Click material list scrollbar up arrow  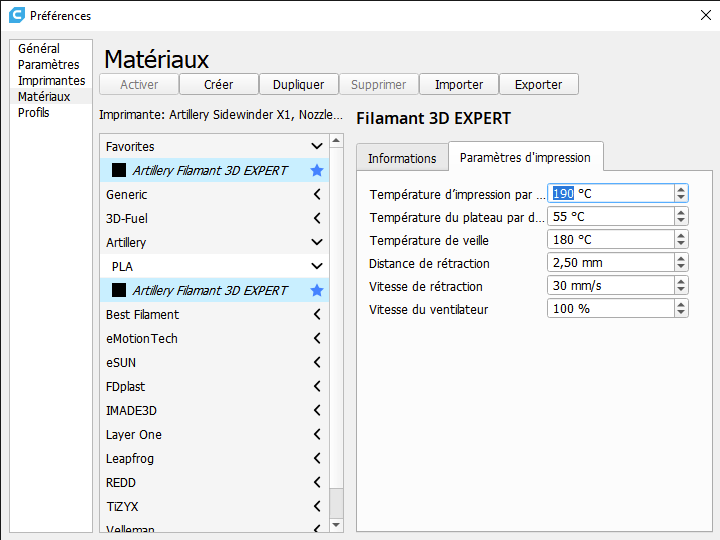tap(336, 141)
